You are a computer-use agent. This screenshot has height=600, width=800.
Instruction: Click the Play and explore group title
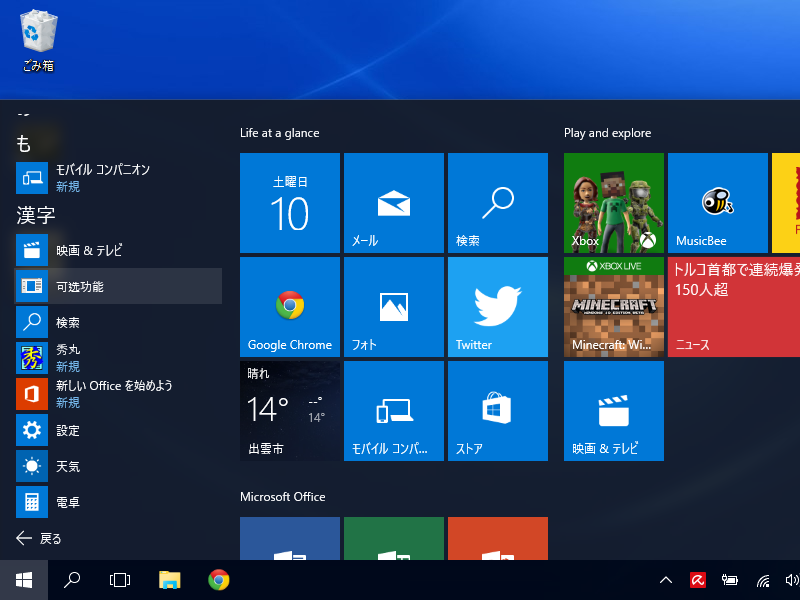pos(607,133)
